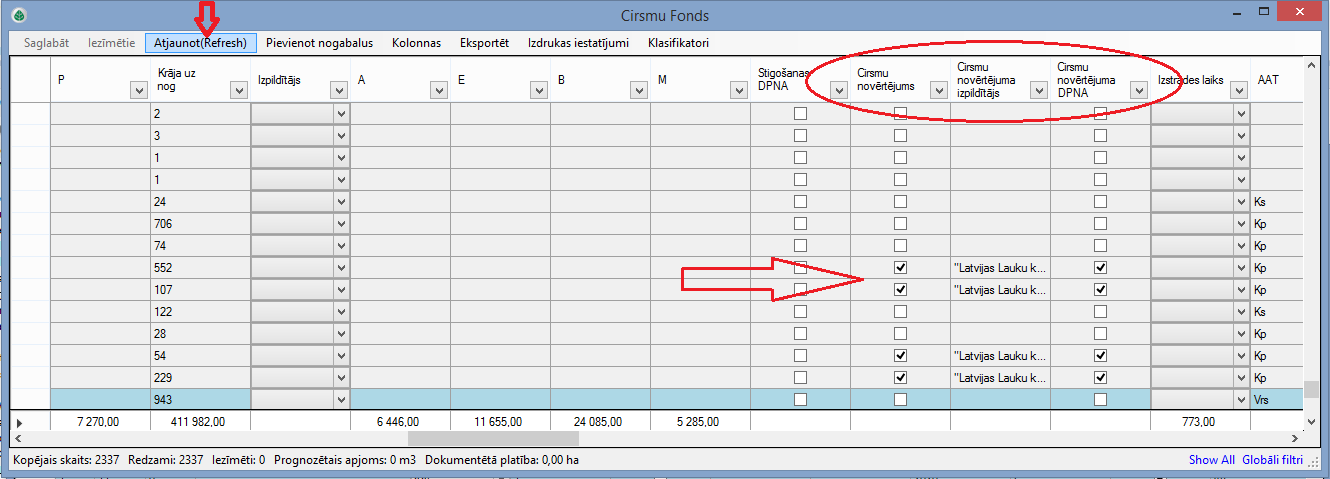Select "Latvijas Lauku k... cell in row 552

tap(1000, 268)
